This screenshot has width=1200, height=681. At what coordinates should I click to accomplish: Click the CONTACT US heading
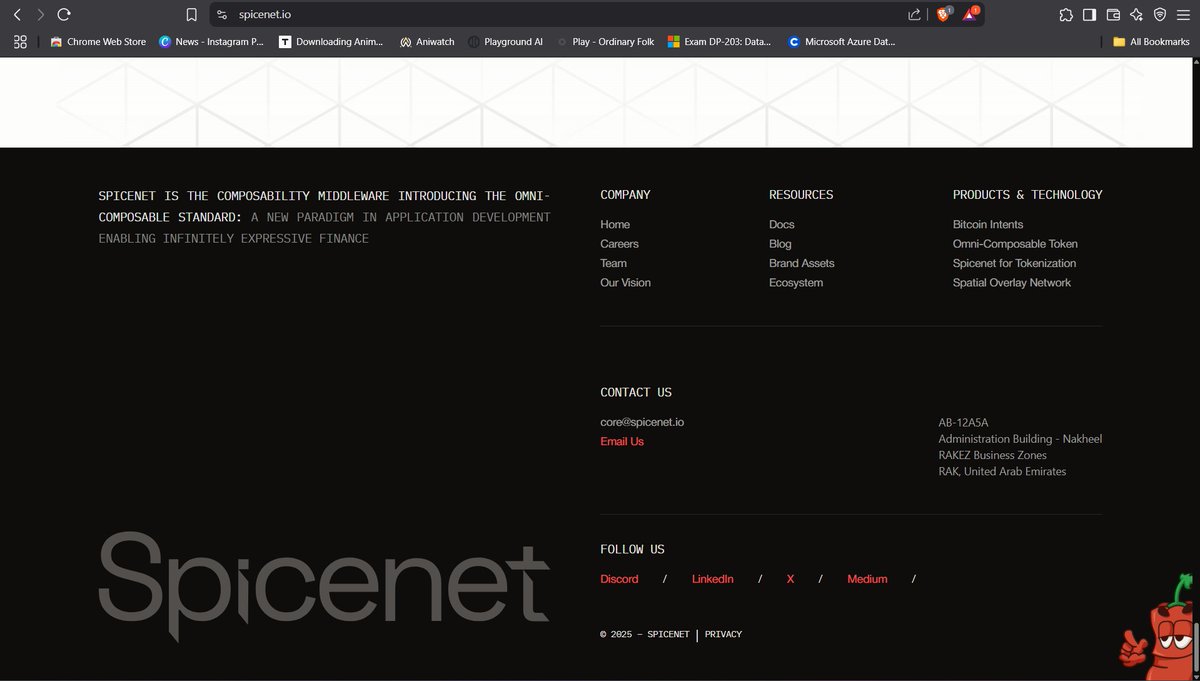click(x=636, y=393)
